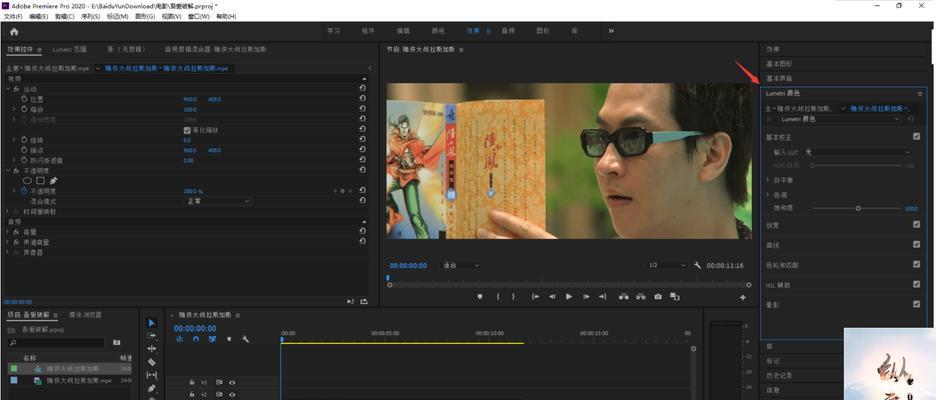This screenshot has width=936, height=400.
Task: Switch to the Lumetri 范围 tab
Action: (x=70, y=50)
